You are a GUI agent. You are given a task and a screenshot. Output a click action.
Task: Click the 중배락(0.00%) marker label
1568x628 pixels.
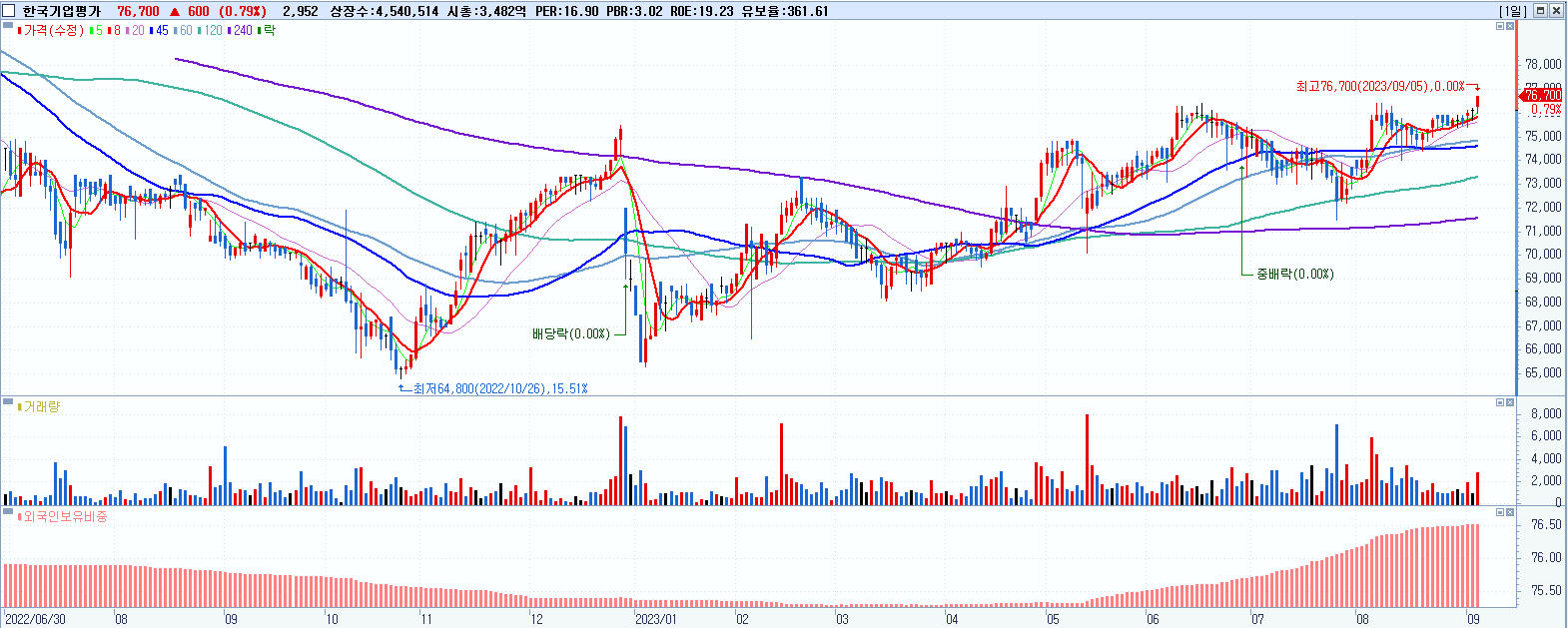(x=1294, y=274)
